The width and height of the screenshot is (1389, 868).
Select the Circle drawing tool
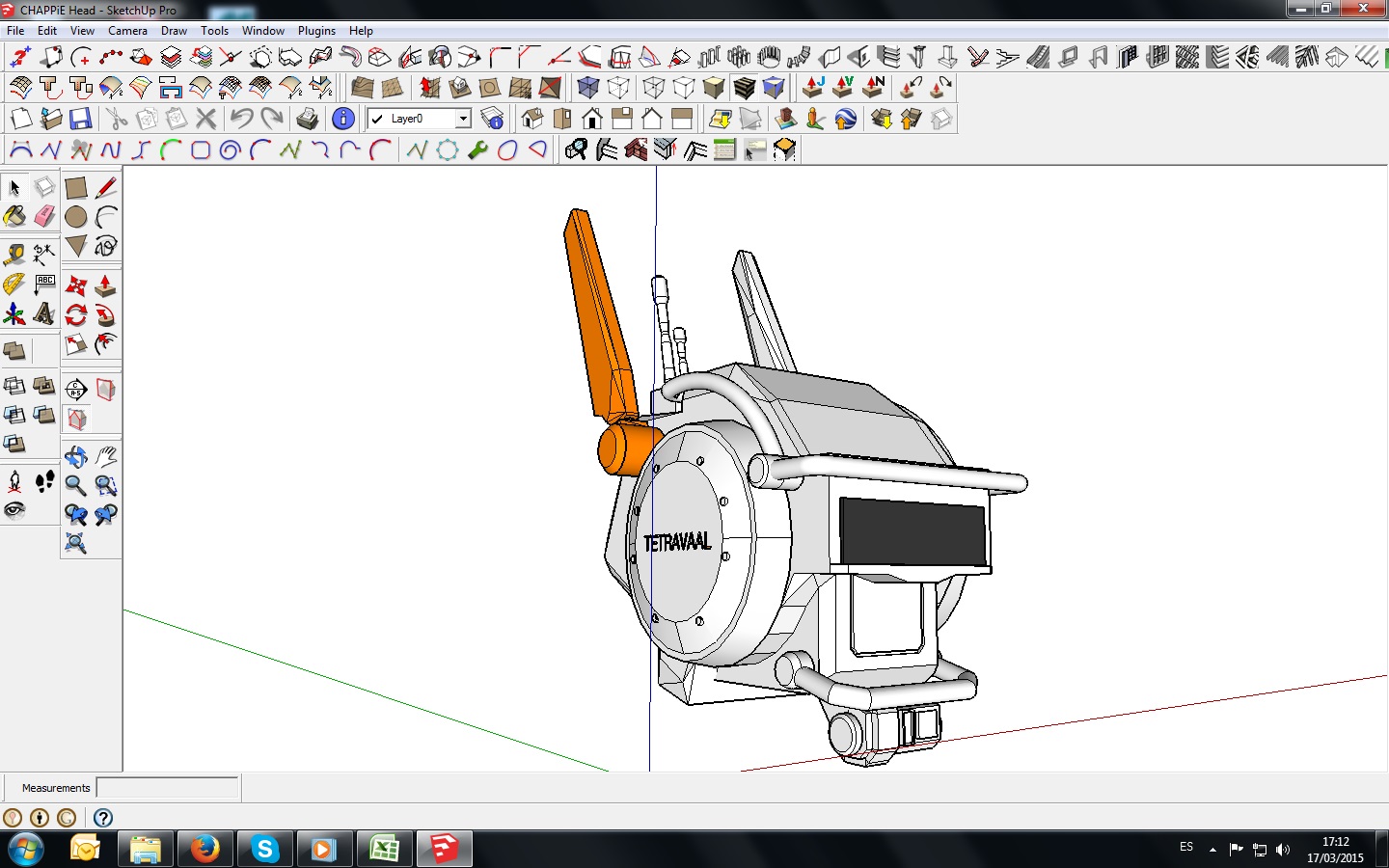76,217
